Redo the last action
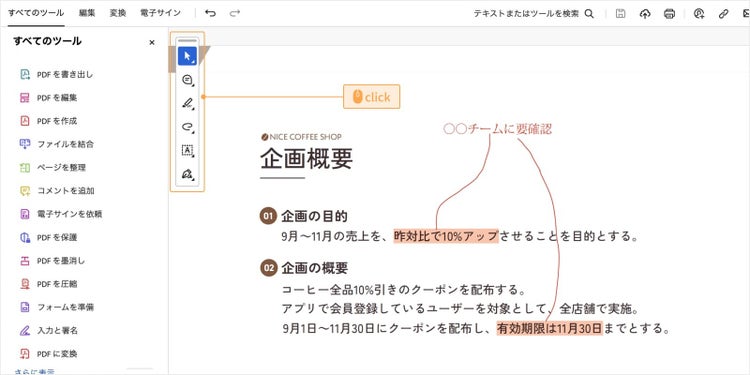750x375 pixels. (234, 13)
